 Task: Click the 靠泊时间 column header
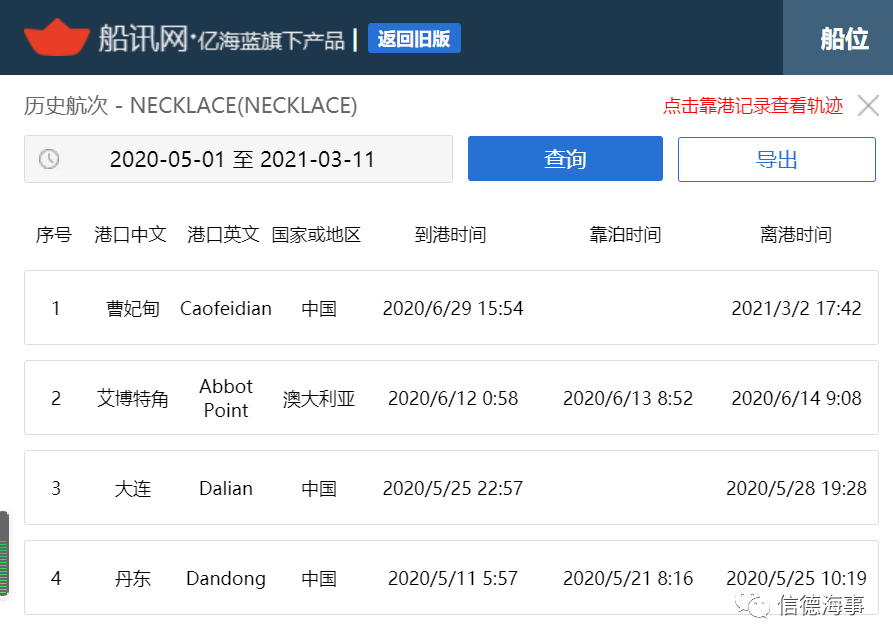click(625, 235)
